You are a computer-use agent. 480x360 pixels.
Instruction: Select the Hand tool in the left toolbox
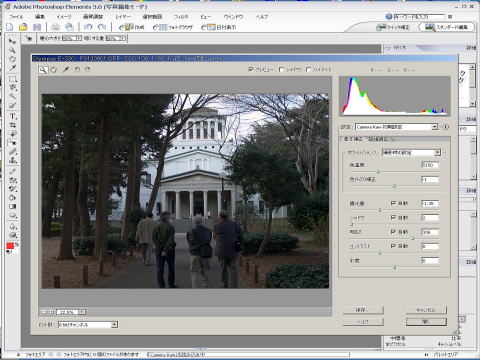(12, 59)
